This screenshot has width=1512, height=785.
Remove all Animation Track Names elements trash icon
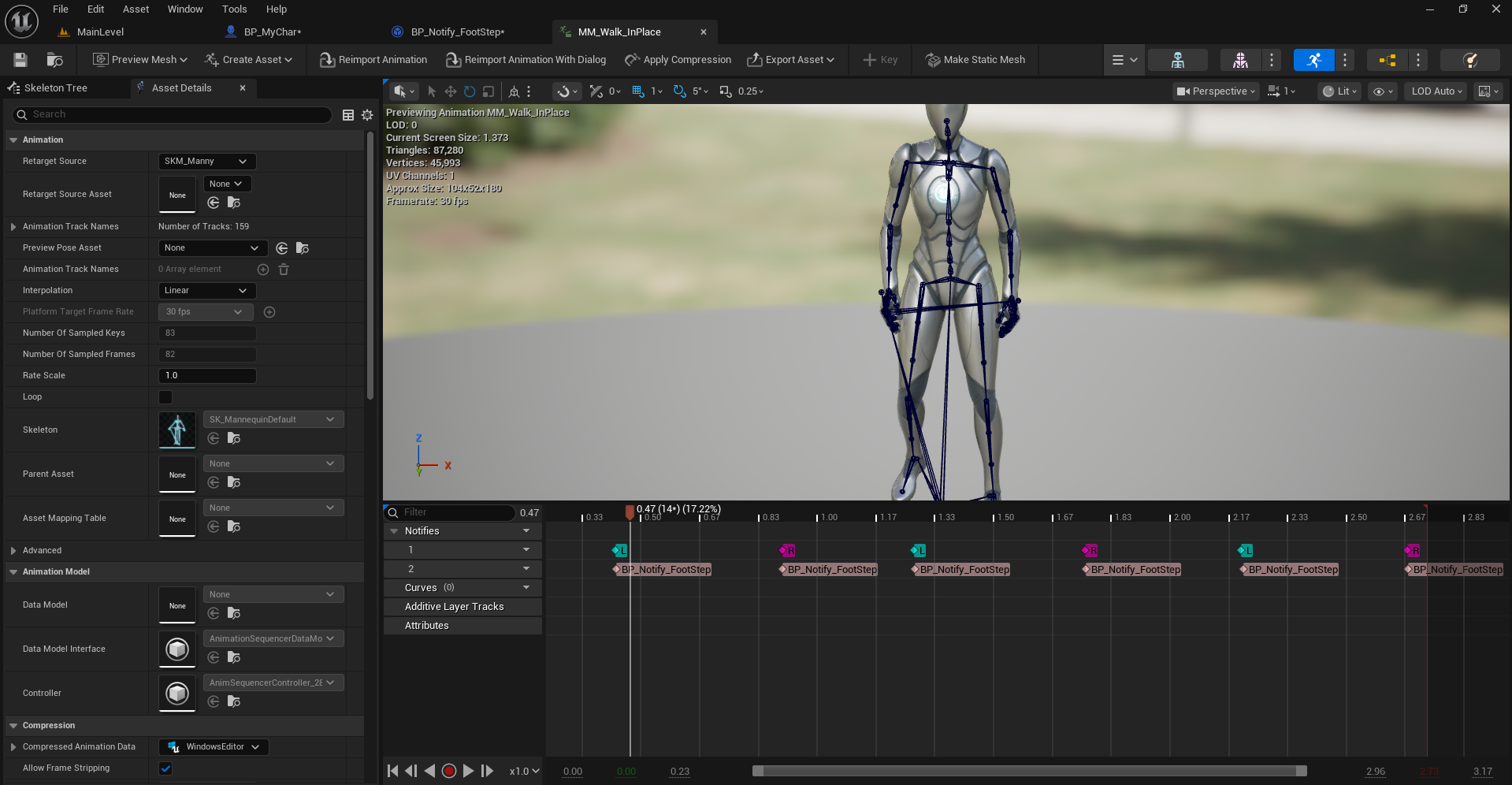[284, 270]
